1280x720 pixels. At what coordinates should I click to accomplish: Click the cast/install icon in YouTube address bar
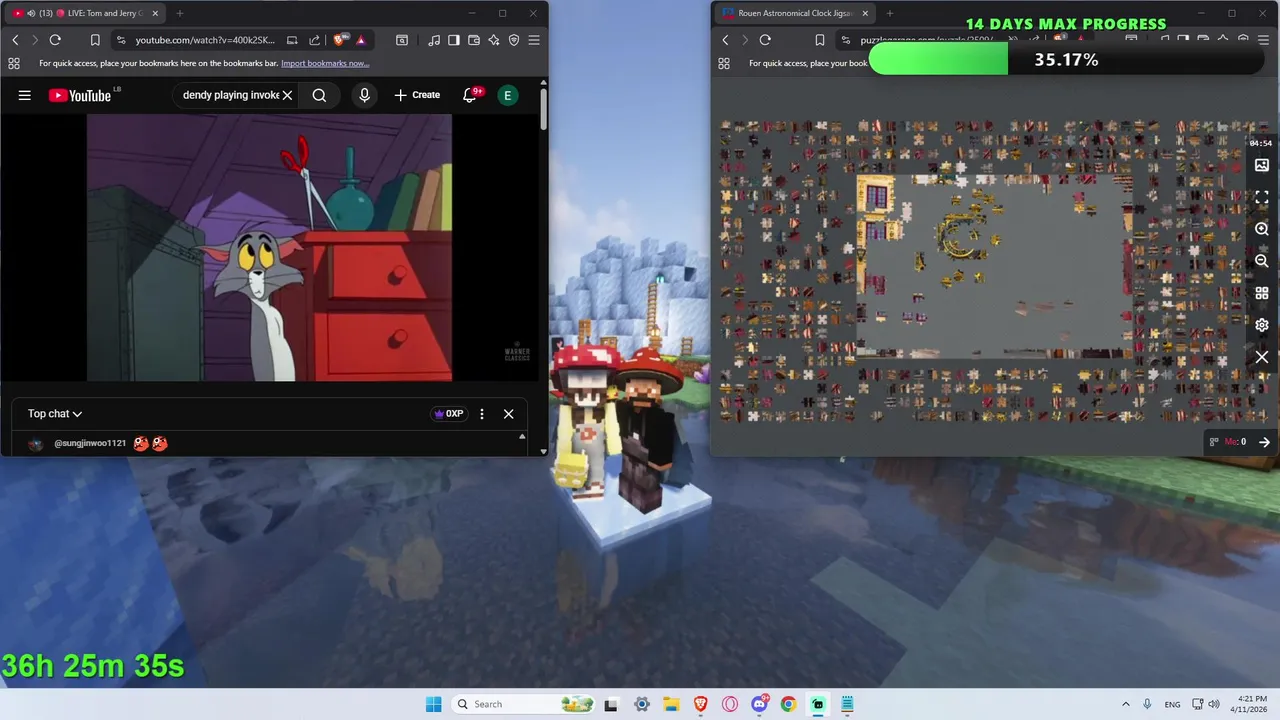292,40
